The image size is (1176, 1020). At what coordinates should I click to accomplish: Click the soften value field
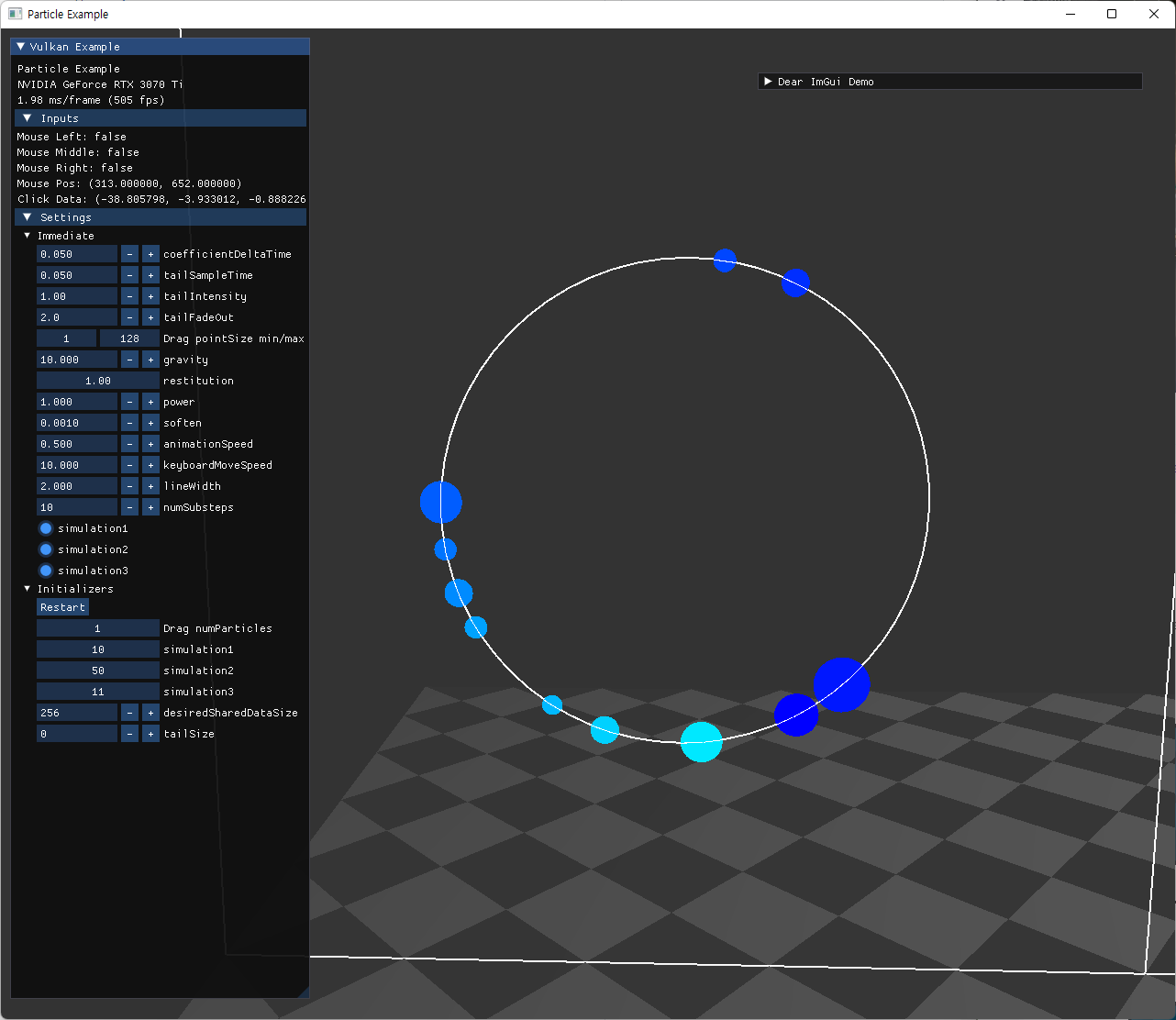point(77,423)
